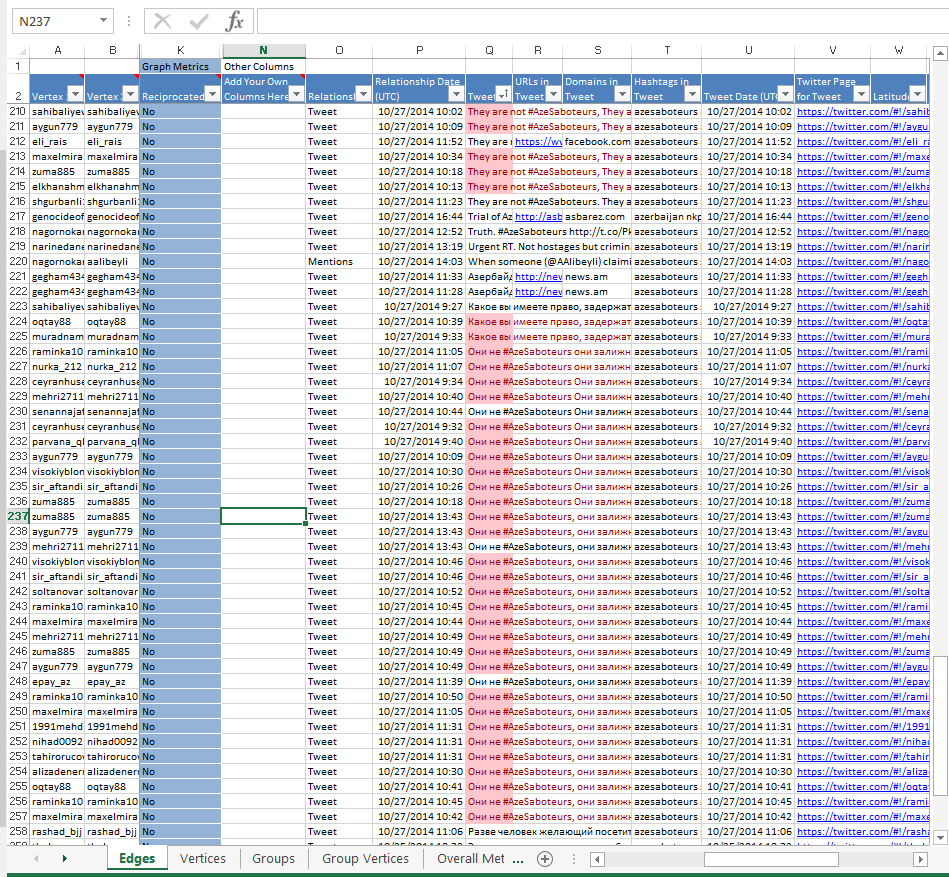Select column Q header
The image size is (949, 877).
(x=489, y=50)
